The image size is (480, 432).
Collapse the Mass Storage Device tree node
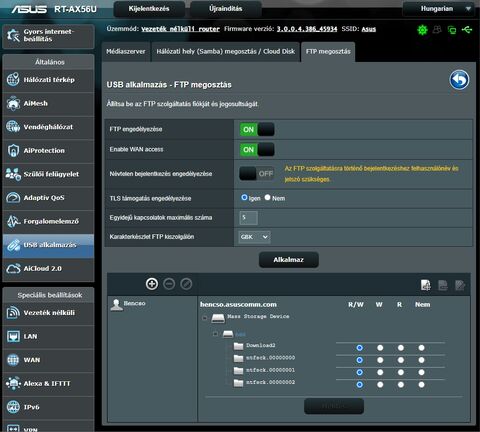(x=205, y=318)
